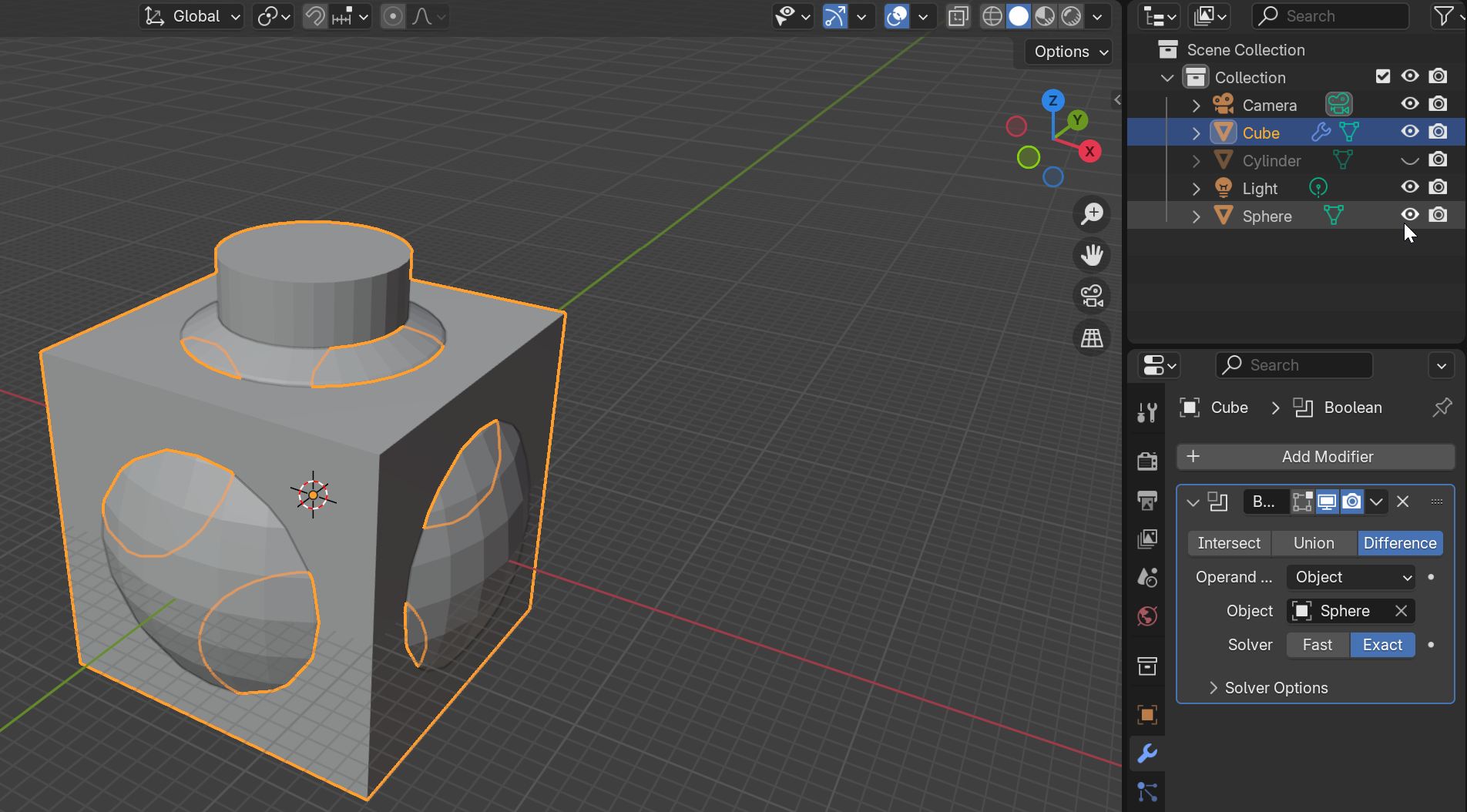Click the properties panel search field
This screenshot has height=812, width=1467.
pyautogui.click(x=1294, y=365)
